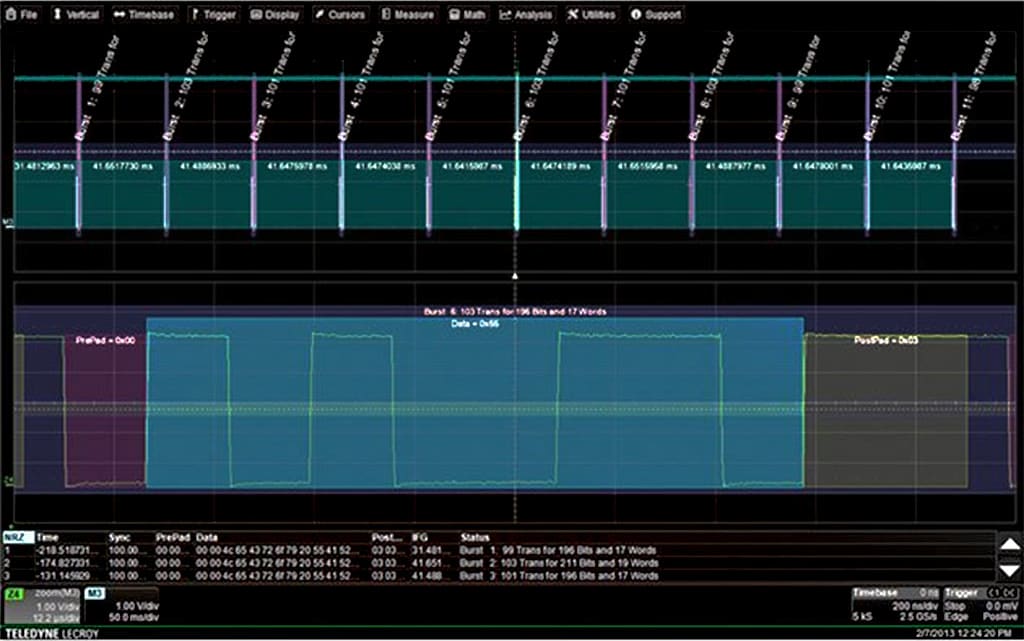
Task: Open the Z4 zoom trace descriptor box
Action: pyautogui.click(x=42, y=605)
